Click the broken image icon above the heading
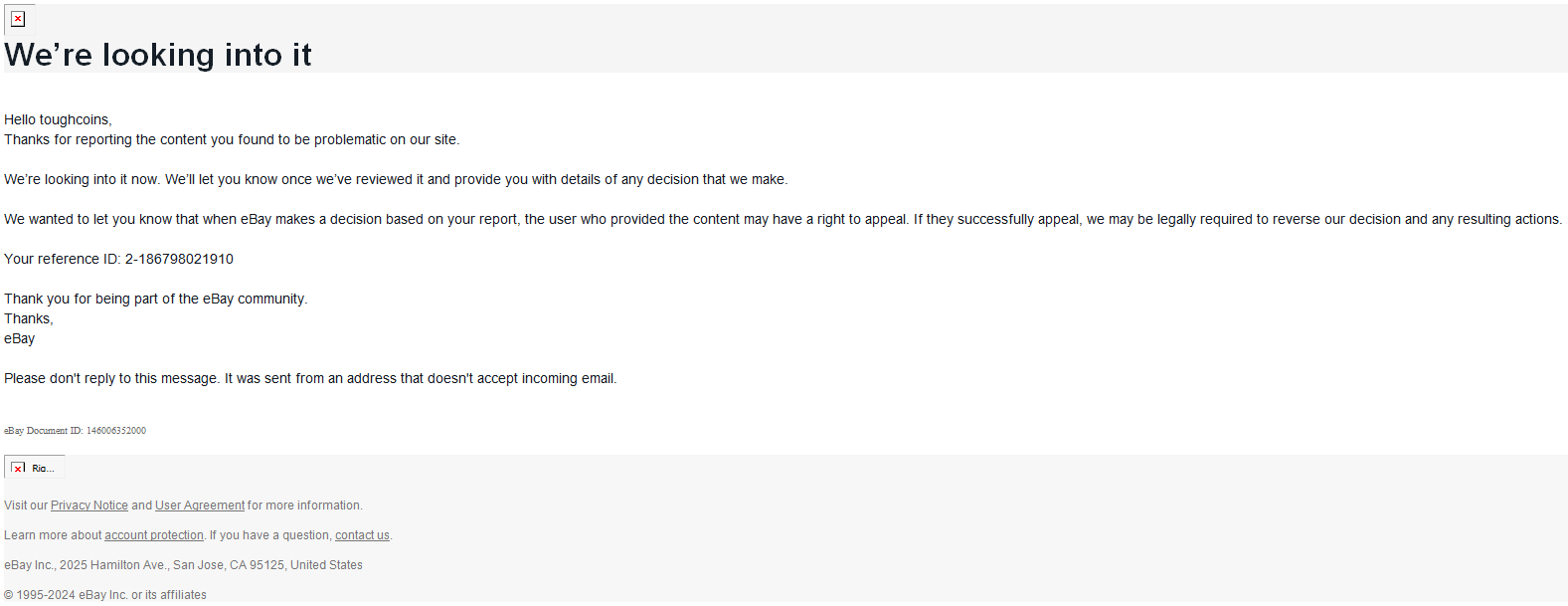The height and width of the screenshot is (606, 1568). pyautogui.click(x=18, y=19)
